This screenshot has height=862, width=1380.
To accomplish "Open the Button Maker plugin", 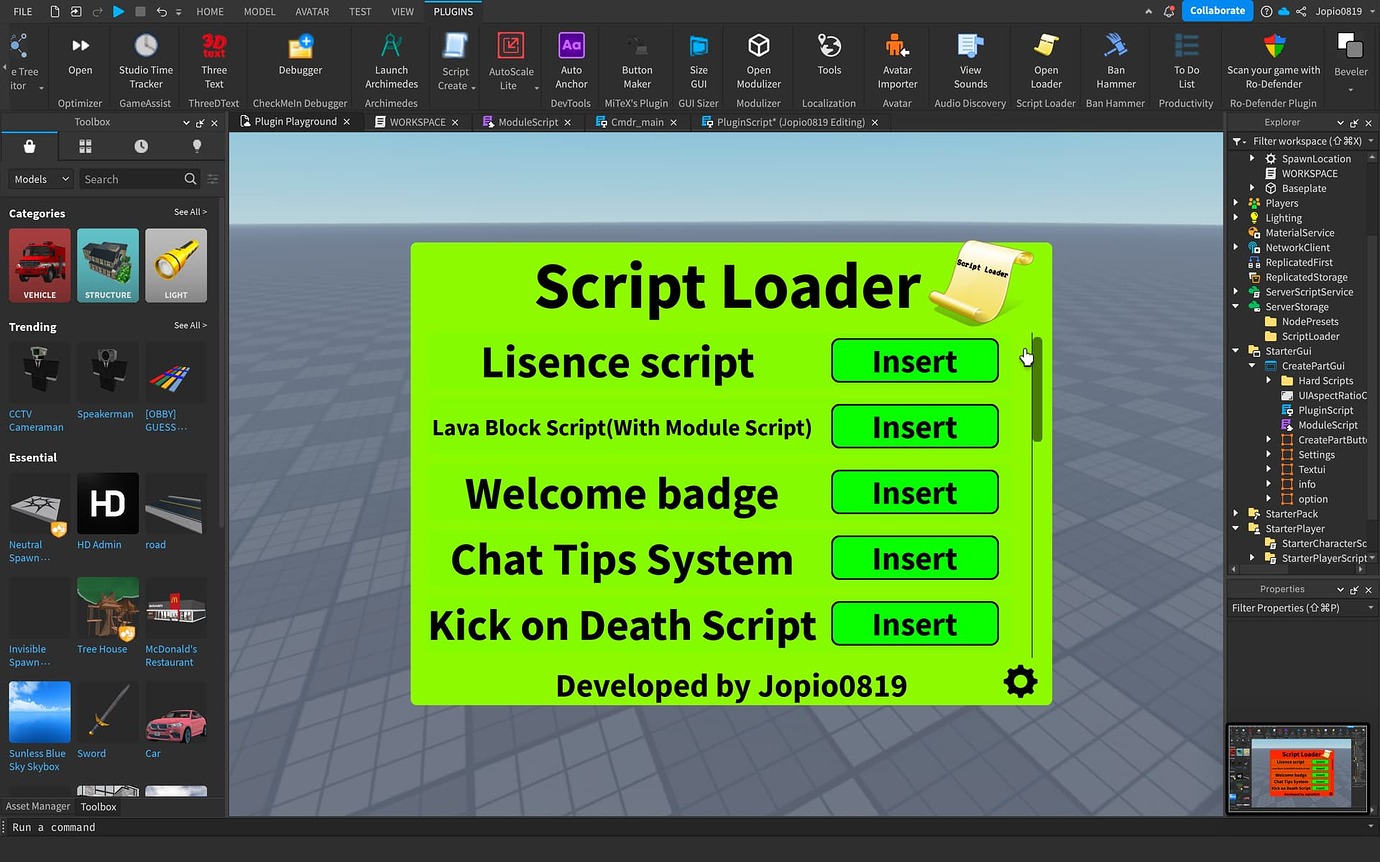I will (636, 62).
